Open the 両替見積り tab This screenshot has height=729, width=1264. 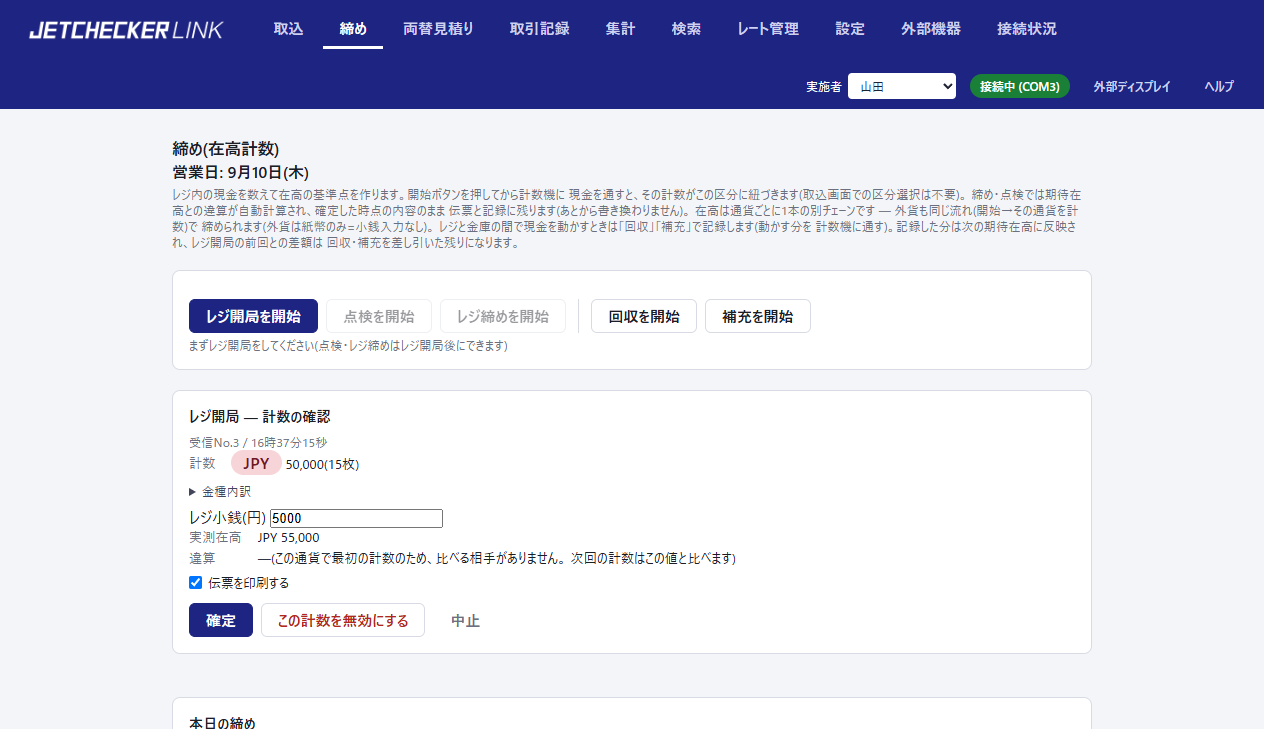(x=438, y=29)
